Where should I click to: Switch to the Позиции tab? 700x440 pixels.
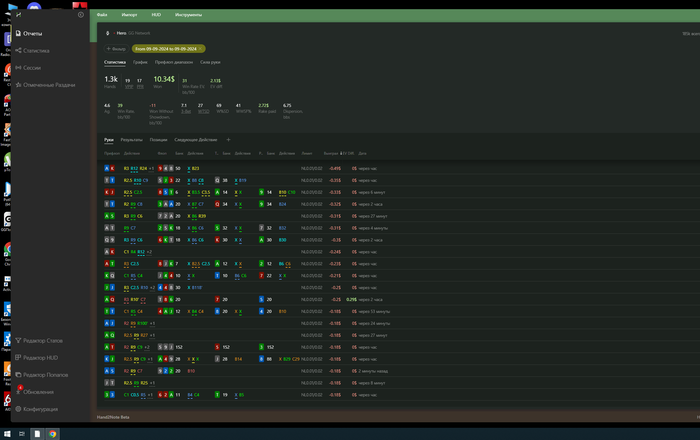tap(158, 140)
